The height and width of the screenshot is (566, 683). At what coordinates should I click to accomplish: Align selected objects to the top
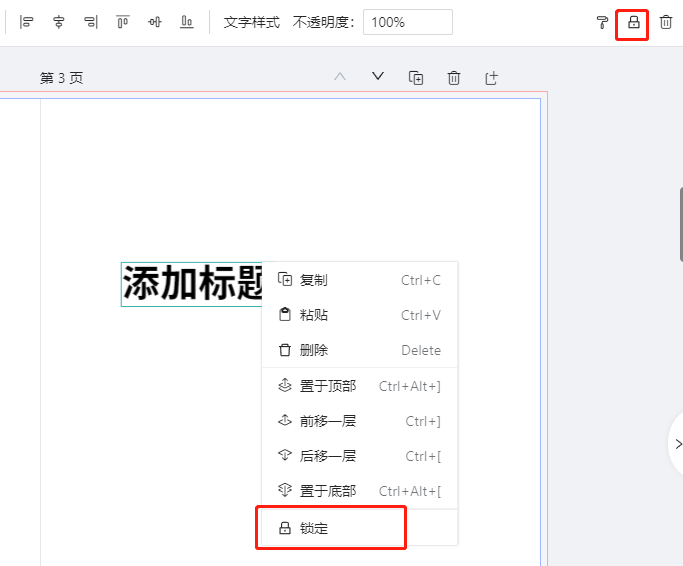point(122,22)
